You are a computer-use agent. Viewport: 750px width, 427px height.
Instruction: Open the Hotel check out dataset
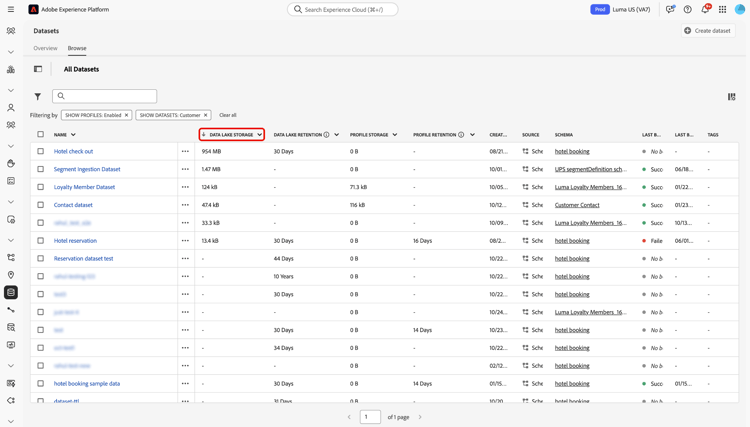[x=73, y=152]
